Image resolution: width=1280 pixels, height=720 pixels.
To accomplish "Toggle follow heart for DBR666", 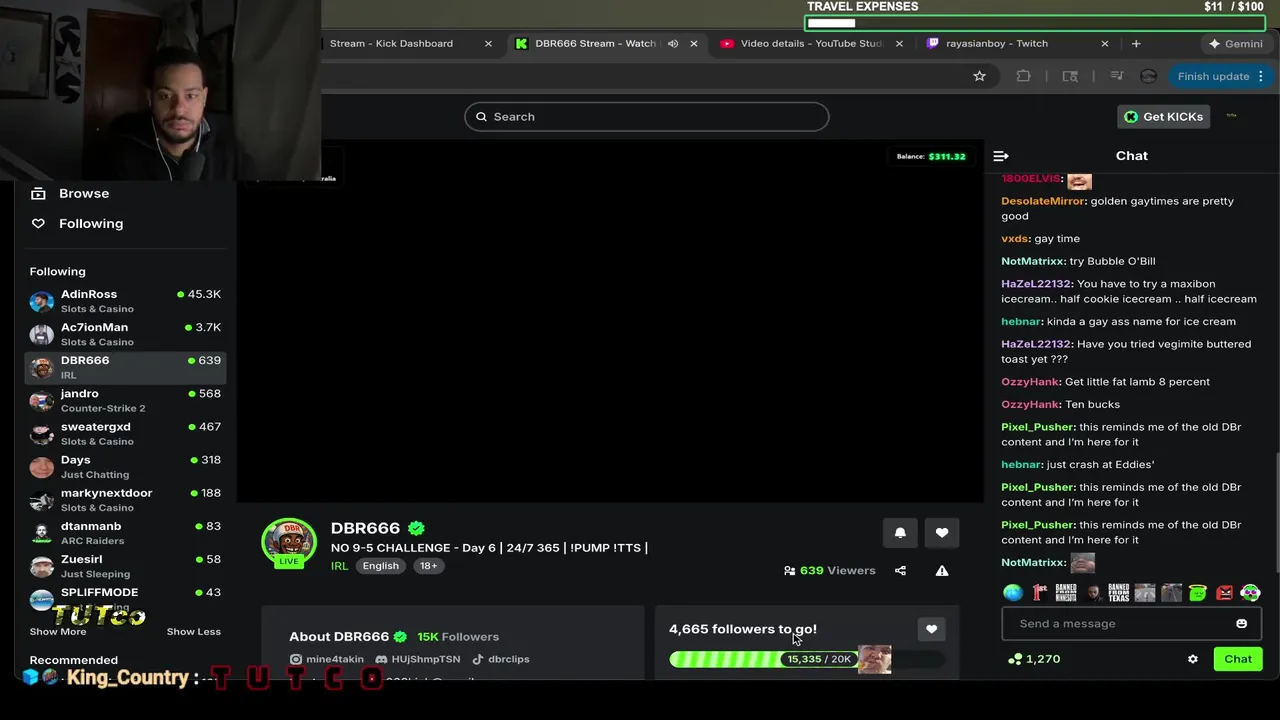I will click(942, 533).
